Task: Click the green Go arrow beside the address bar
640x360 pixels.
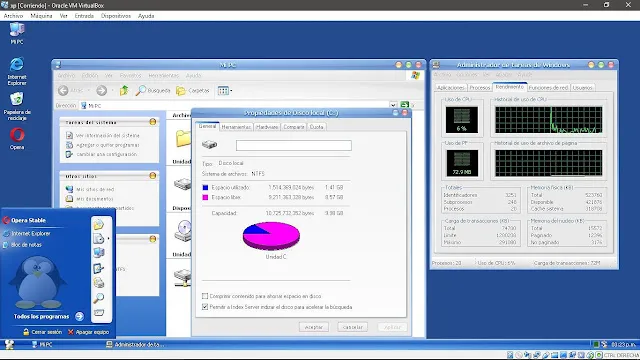Action: pyautogui.click(x=404, y=105)
